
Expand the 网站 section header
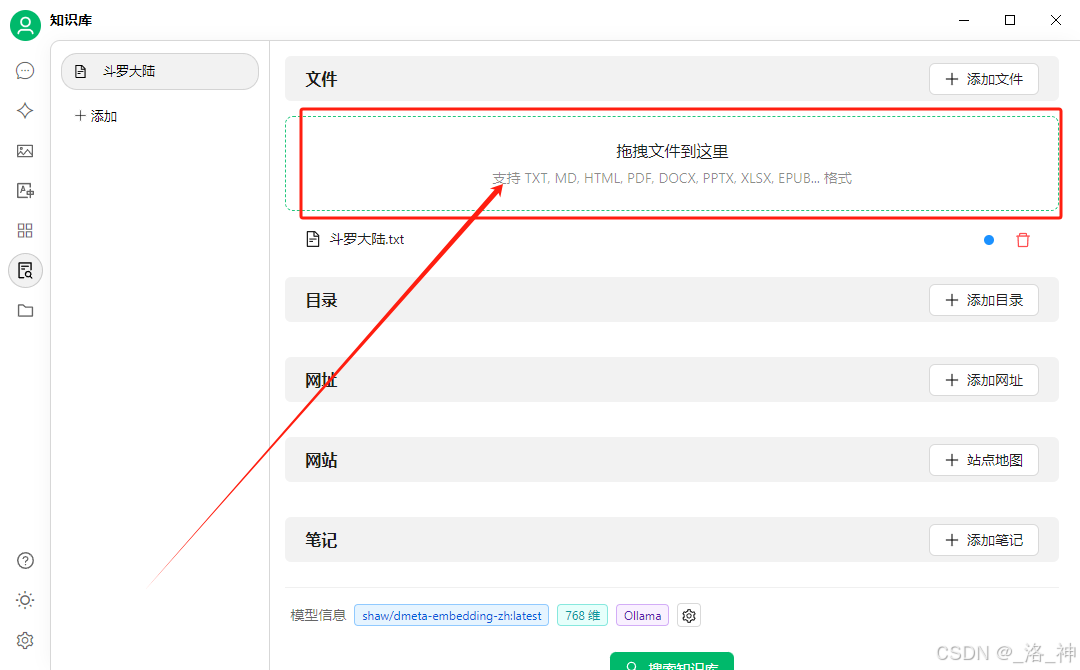tap(672, 460)
